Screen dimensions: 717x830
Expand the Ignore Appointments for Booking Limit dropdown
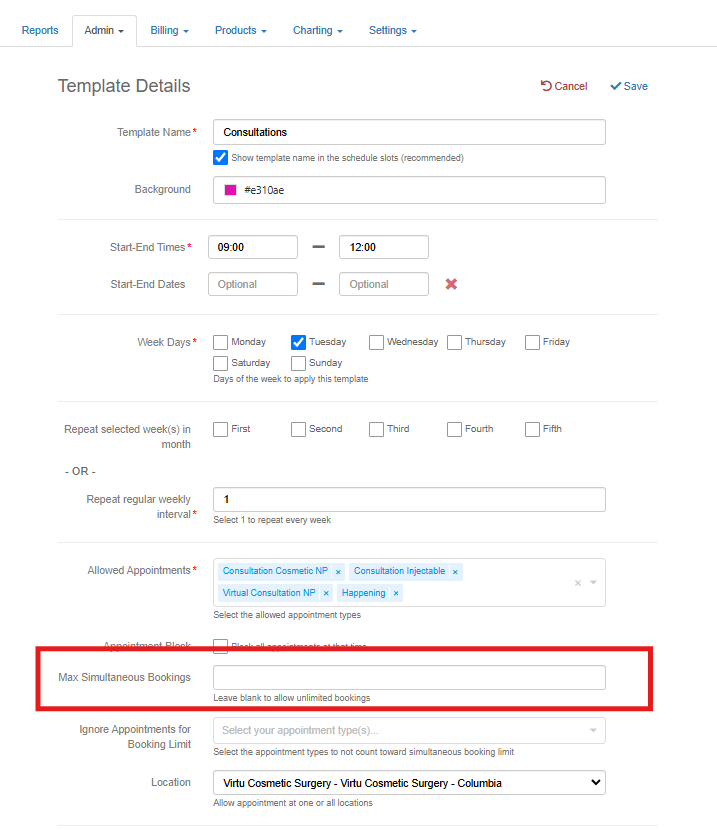(x=409, y=730)
